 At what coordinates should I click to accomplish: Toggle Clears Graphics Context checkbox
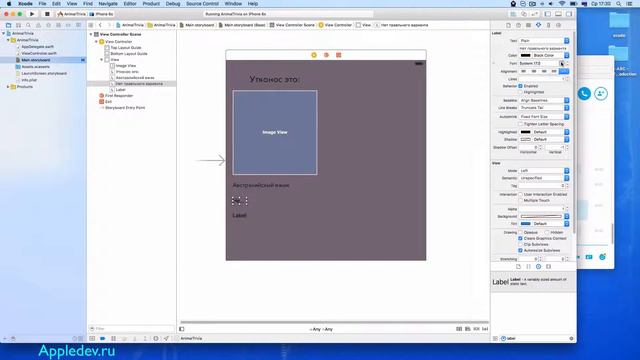(520, 238)
